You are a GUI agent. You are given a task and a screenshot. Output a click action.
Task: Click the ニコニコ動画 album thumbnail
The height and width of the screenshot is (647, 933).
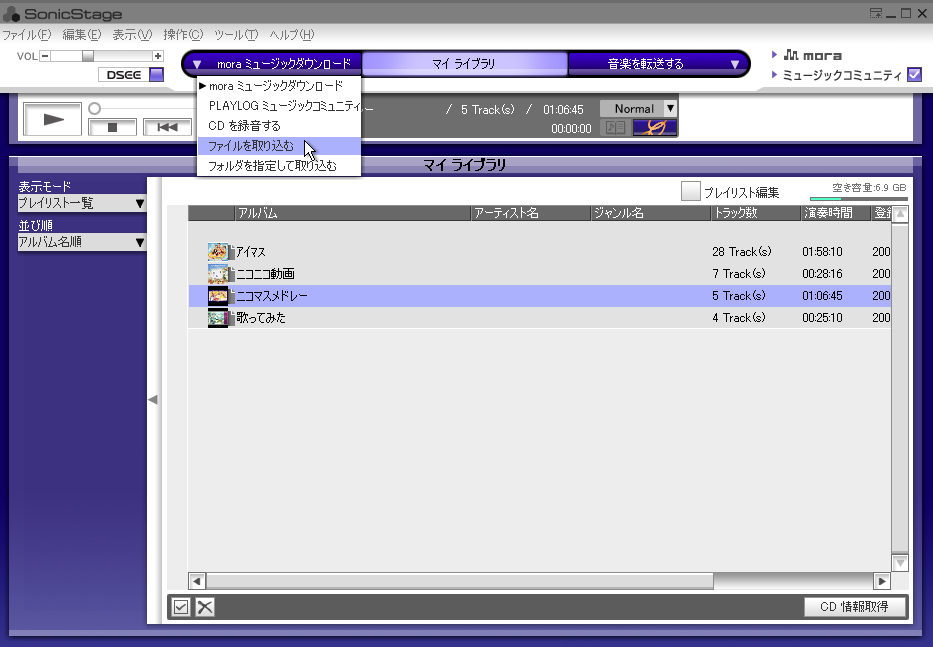click(218, 274)
